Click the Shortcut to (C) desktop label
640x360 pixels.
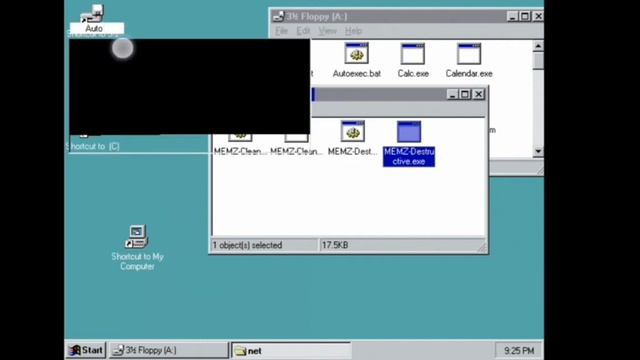tap(93, 146)
